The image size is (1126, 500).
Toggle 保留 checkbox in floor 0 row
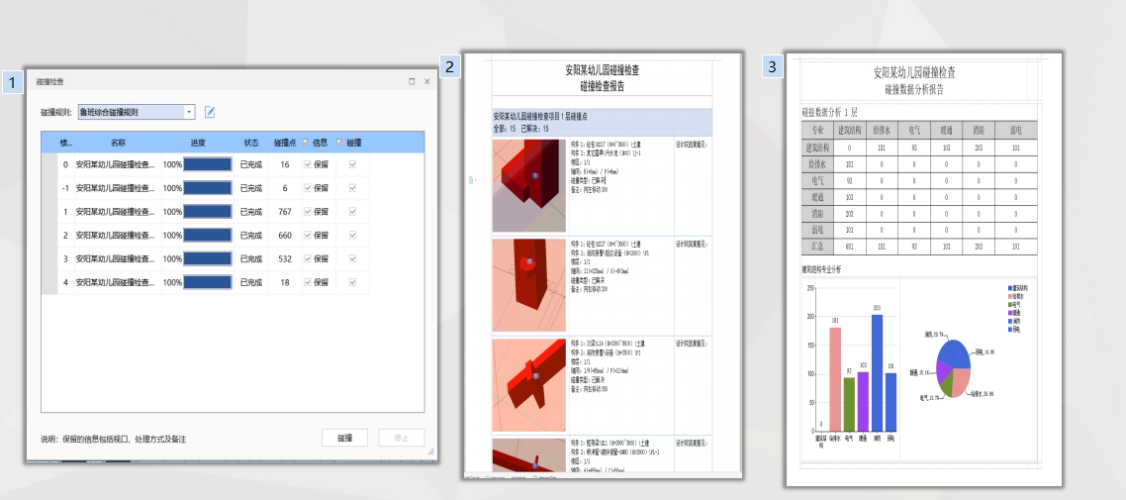308,165
